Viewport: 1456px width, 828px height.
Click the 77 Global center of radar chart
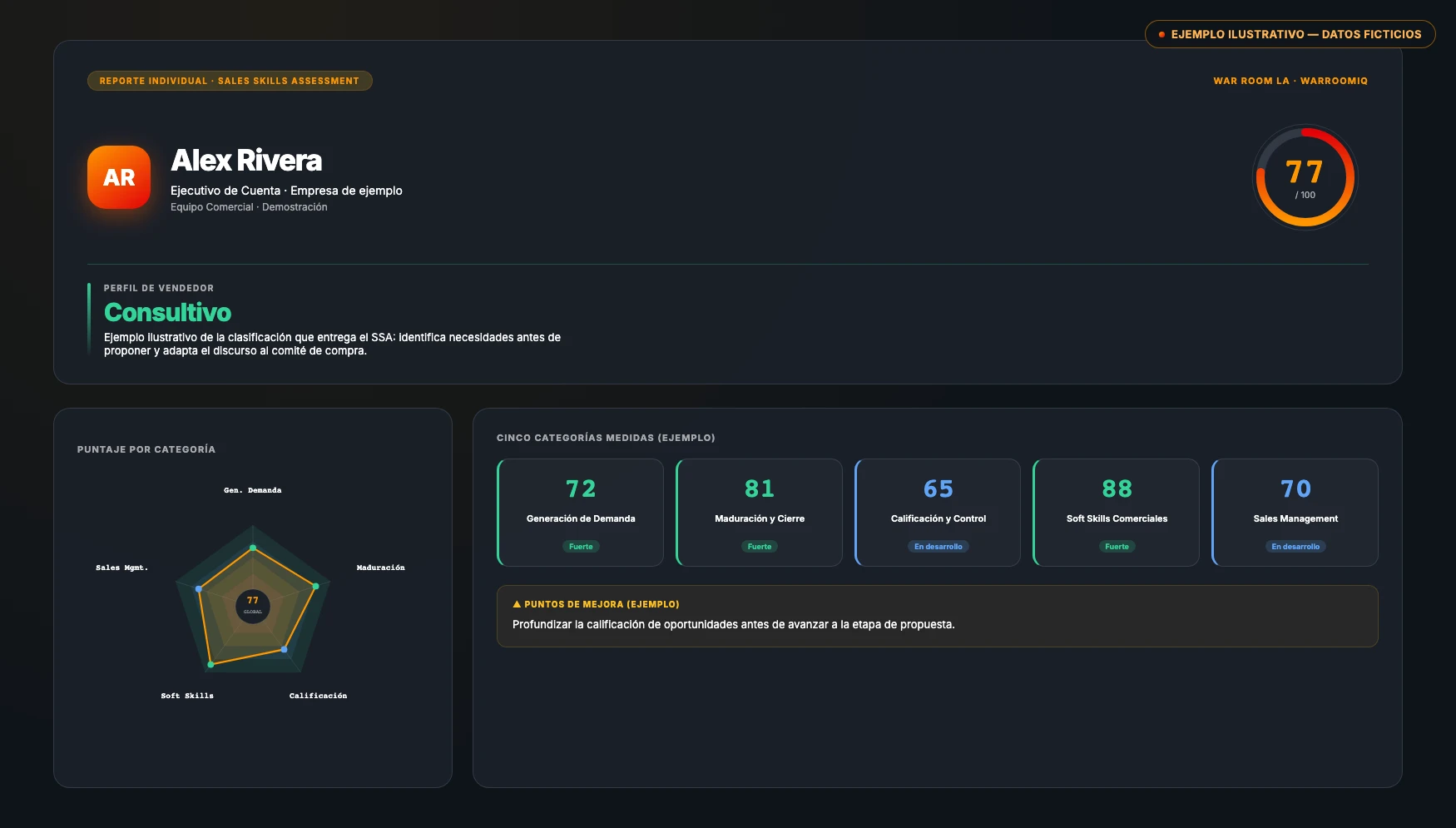click(x=253, y=605)
